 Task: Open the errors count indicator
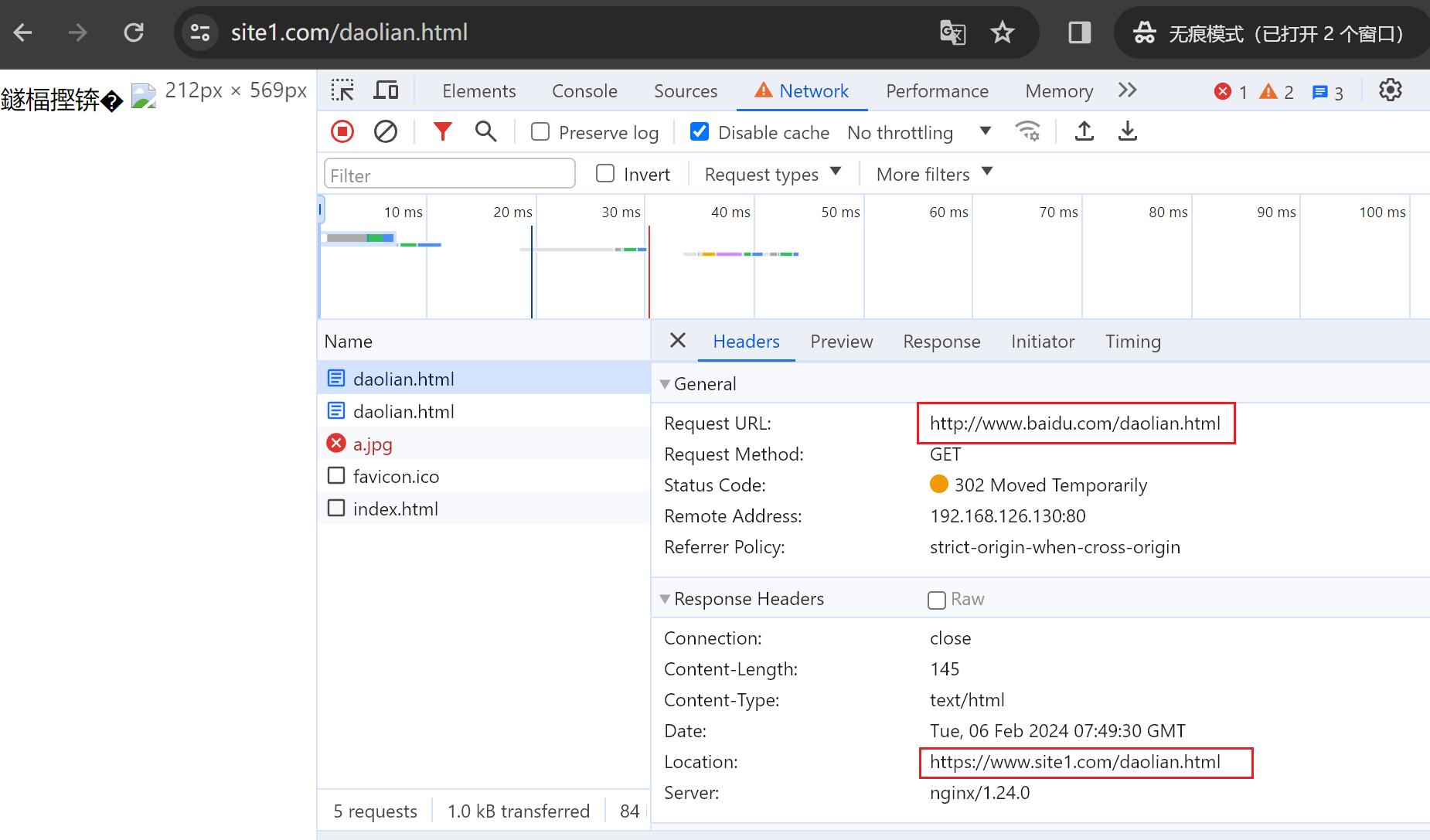(1231, 92)
